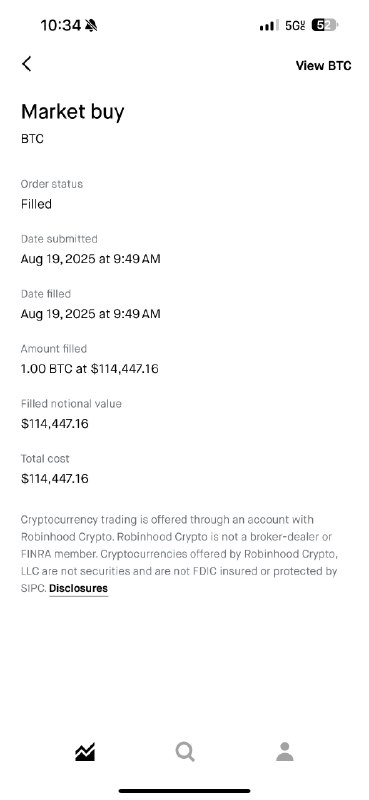
Task: Tap the cellular signal bars indicator
Action: pos(269,25)
